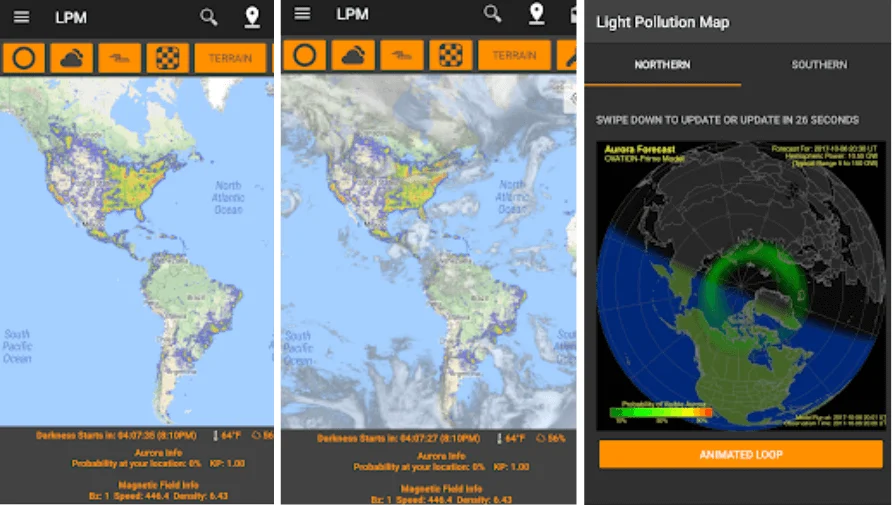Tap Darkness Starts text in left screen
This screenshot has height=505, width=895.
[116, 435]
